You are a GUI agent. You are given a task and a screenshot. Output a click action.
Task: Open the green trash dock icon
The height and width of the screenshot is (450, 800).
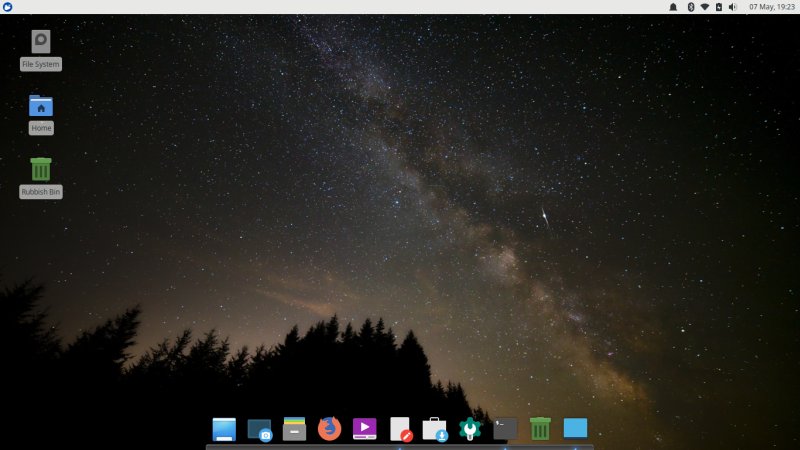click(x=540, y=429)
